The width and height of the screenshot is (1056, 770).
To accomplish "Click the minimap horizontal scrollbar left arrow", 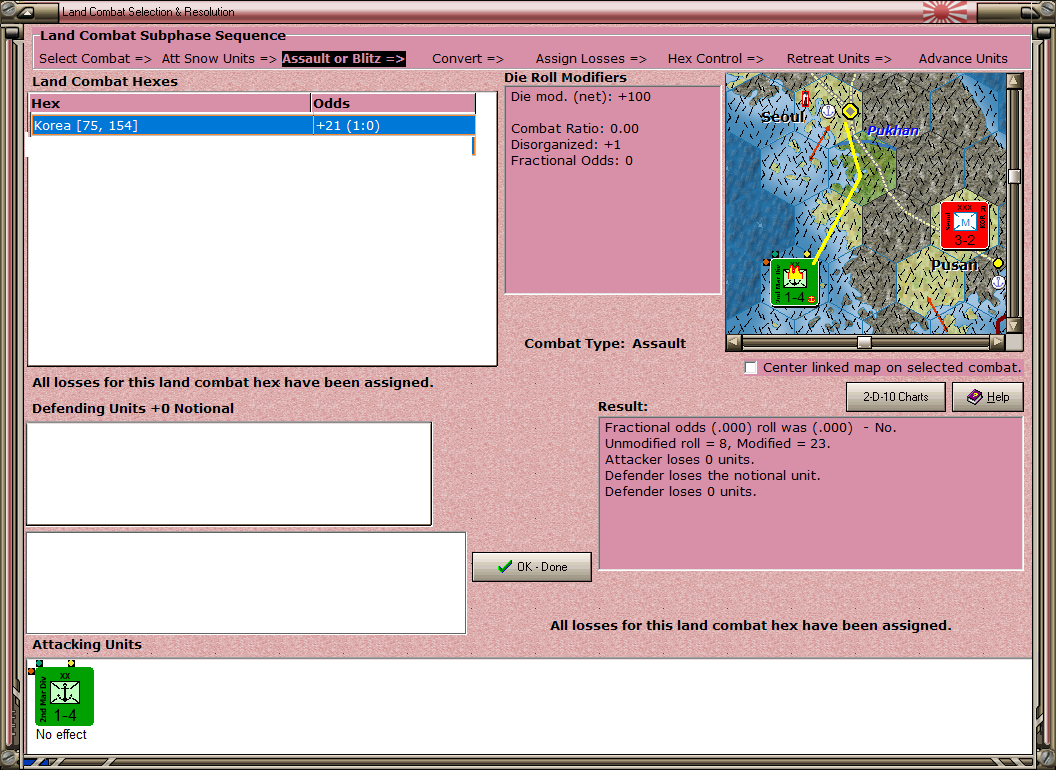I will coord(734,342).
